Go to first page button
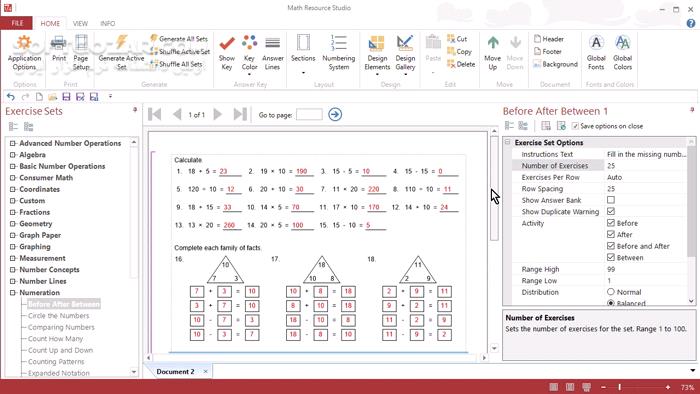This screenshot has width=700, height=394. [x=154, y=115]
